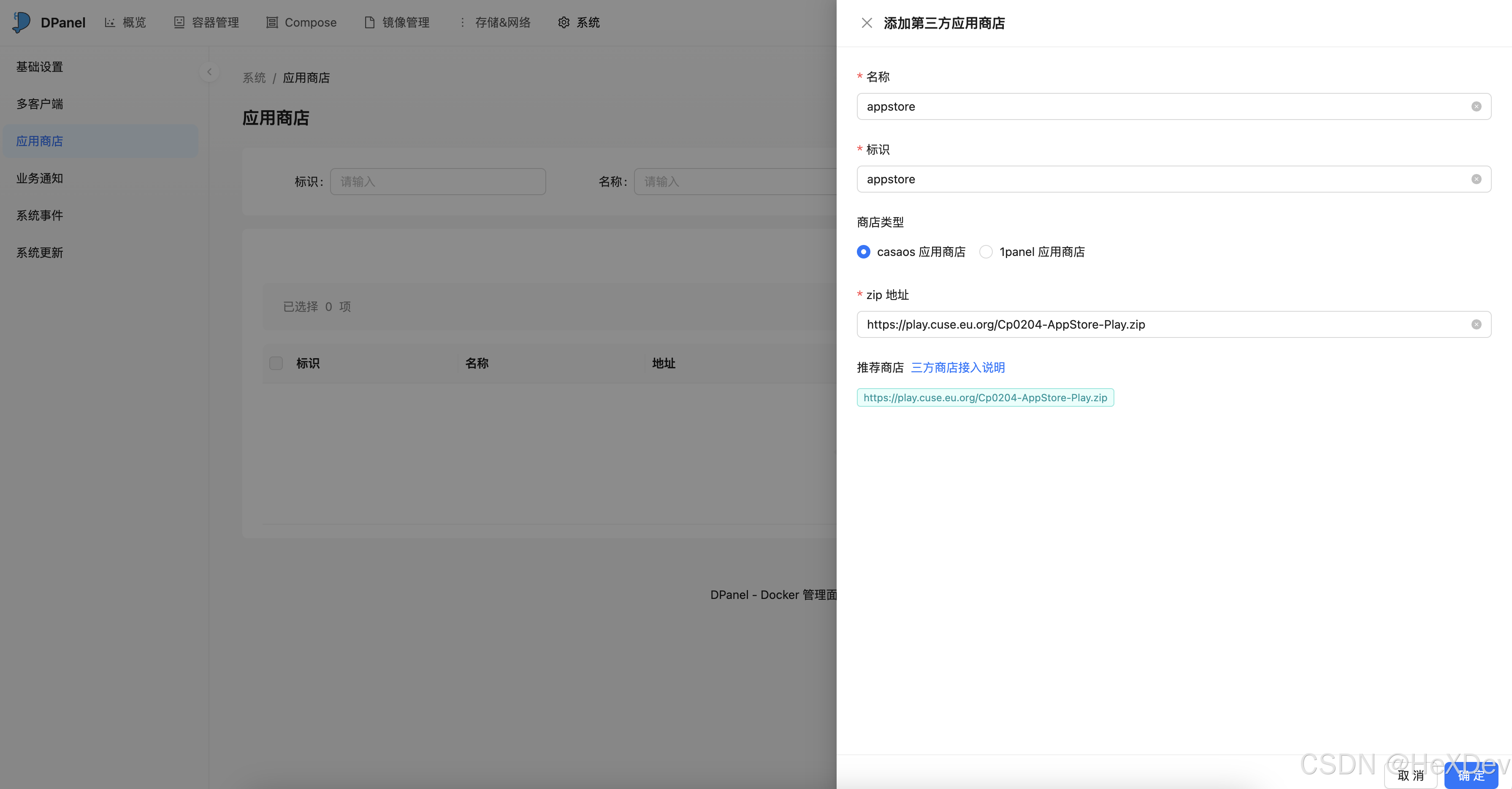This screenshot has width=1512, height=789.
Task: Close the add third-party app store drawer
Action: (x=866, y=23)
